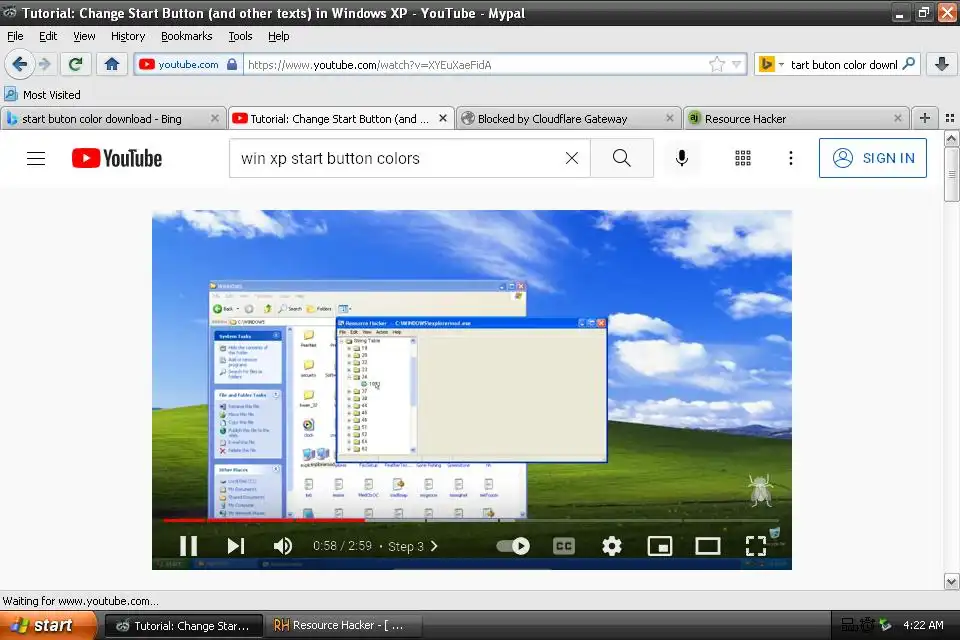This screenshot has height=640, width=960.
Task: Run search with the magnifier in search bar
Action: pyautogui.click(x=909, y=64)
